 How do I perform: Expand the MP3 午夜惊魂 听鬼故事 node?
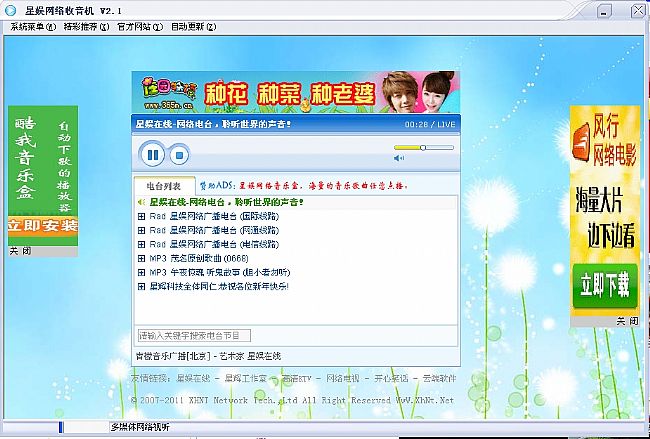pos(141,272)
